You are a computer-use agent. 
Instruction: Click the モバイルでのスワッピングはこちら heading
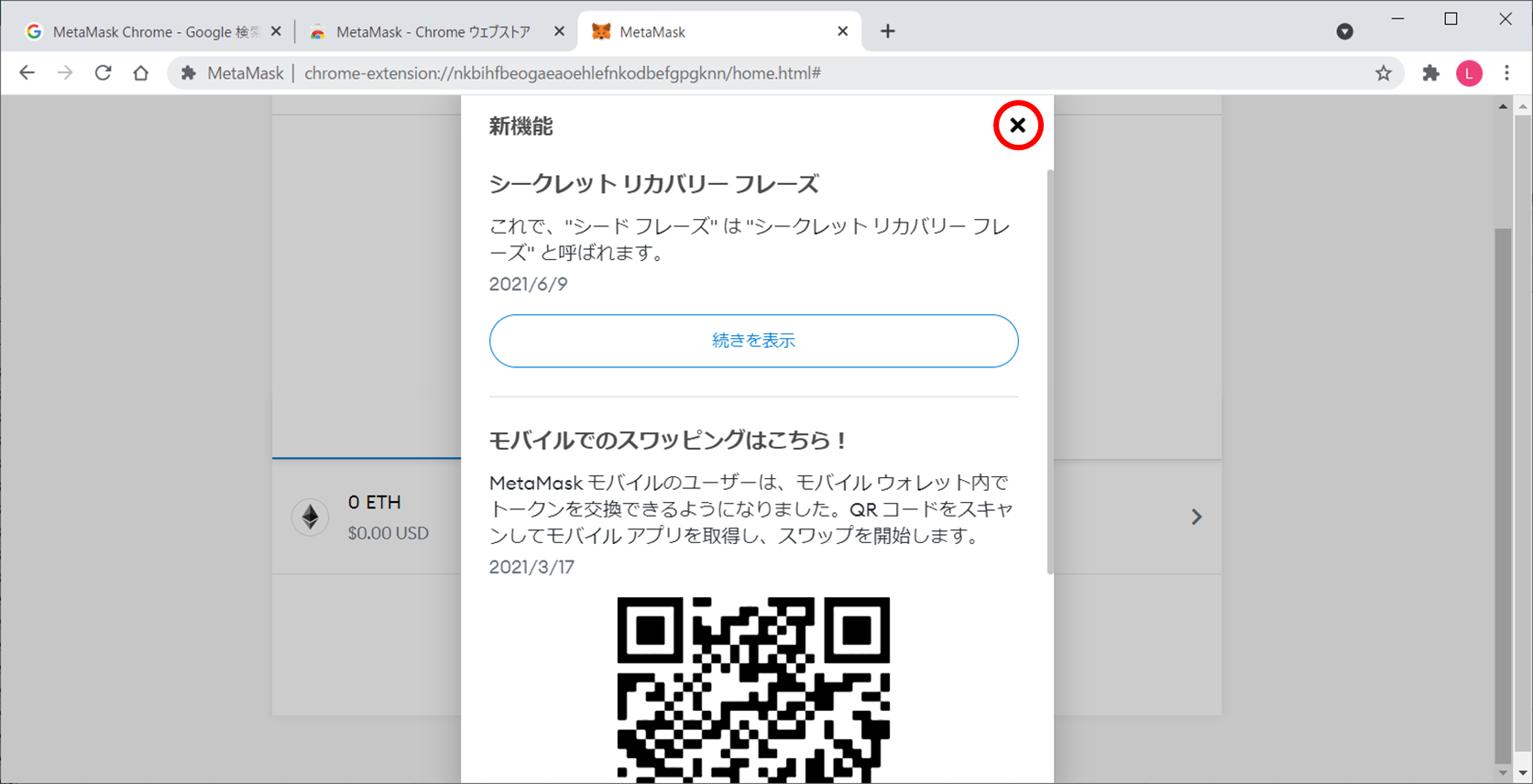(670, 441)
